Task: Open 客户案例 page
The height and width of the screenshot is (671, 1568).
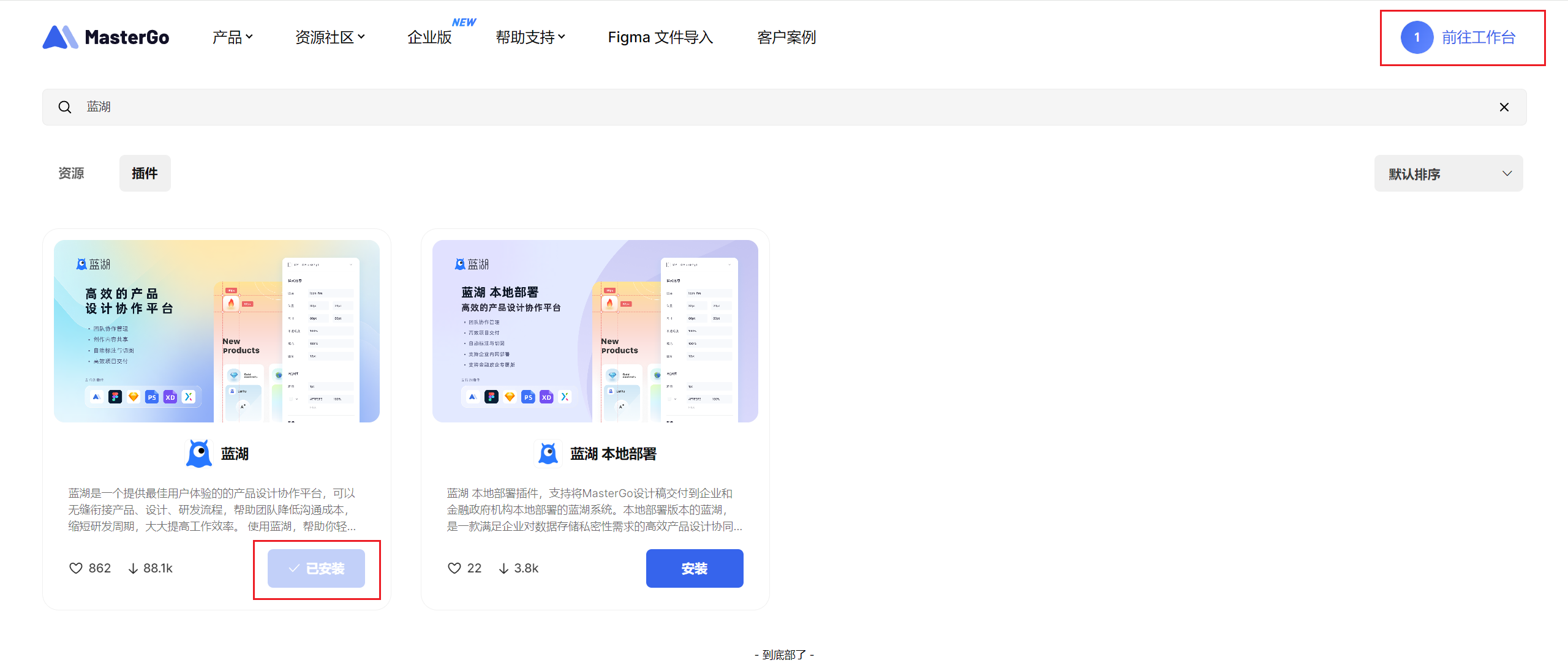Action: (x=786, y=37)
